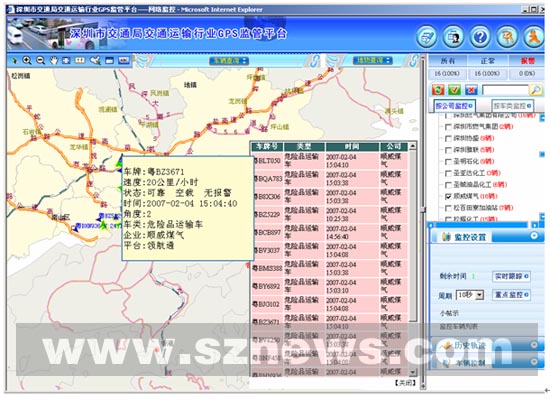The image size is (550, 399).
Task: Click the vehicle table scrollbar down arrow
Action: pos(412,372)
